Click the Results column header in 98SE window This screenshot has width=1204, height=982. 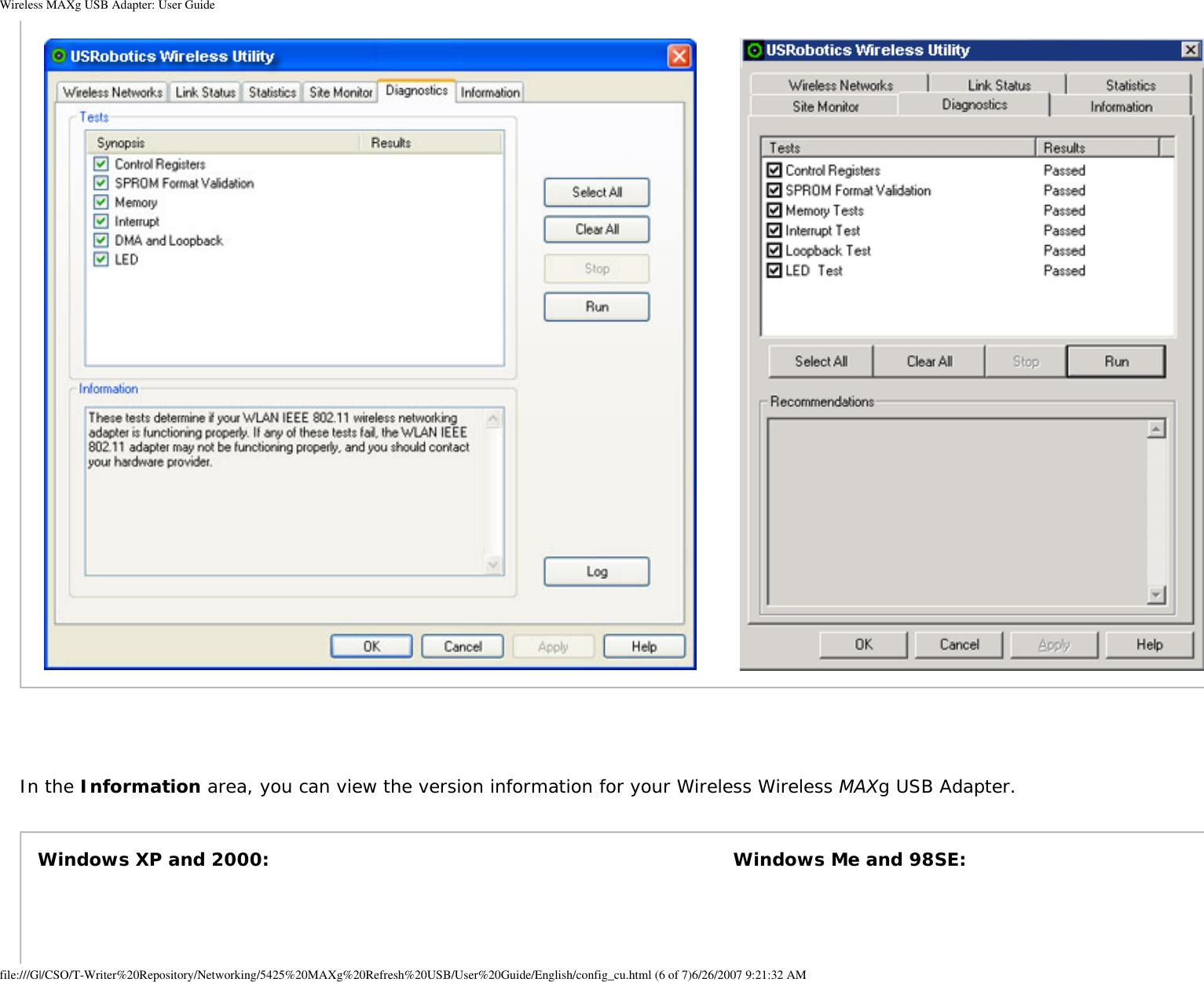point(1097,148)
